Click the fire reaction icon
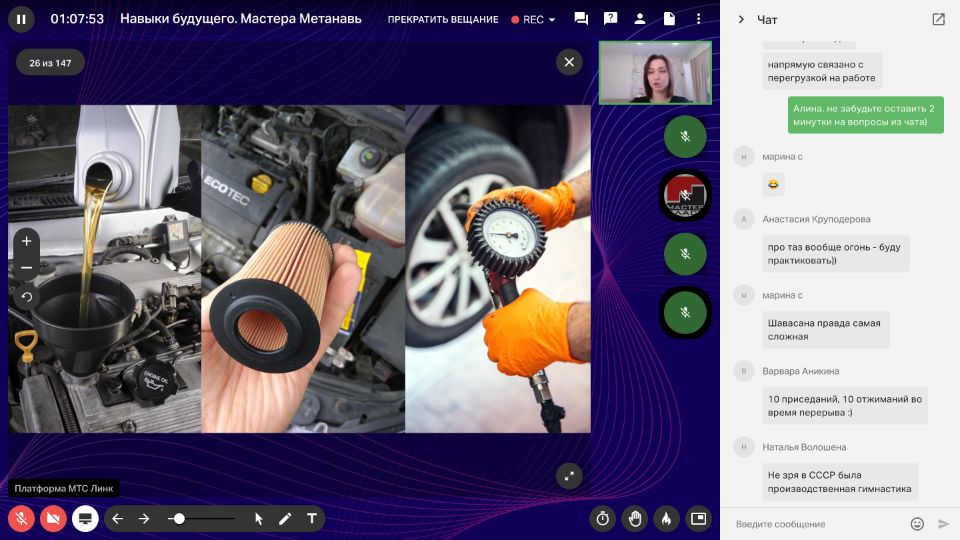 (666, 519)
